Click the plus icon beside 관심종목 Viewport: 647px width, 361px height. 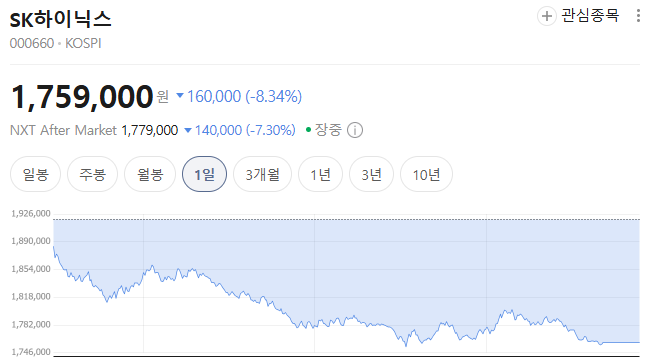tap(546, 16)
